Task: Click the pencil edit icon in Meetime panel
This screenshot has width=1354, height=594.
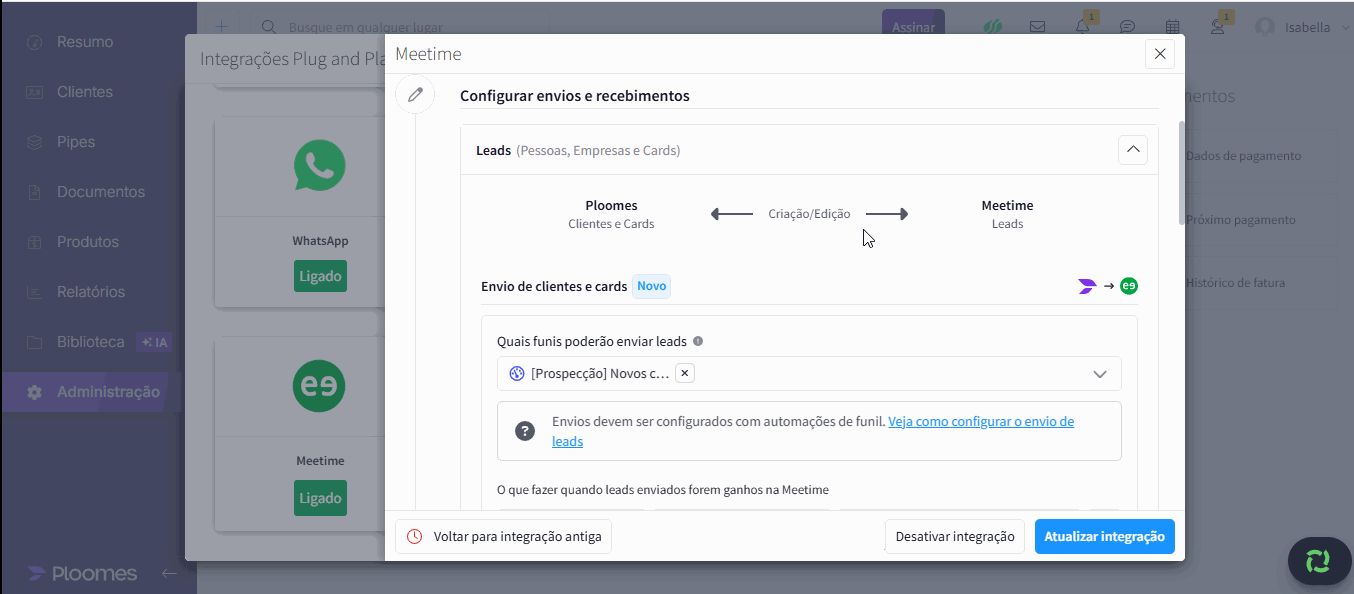Action: (415, 95)
